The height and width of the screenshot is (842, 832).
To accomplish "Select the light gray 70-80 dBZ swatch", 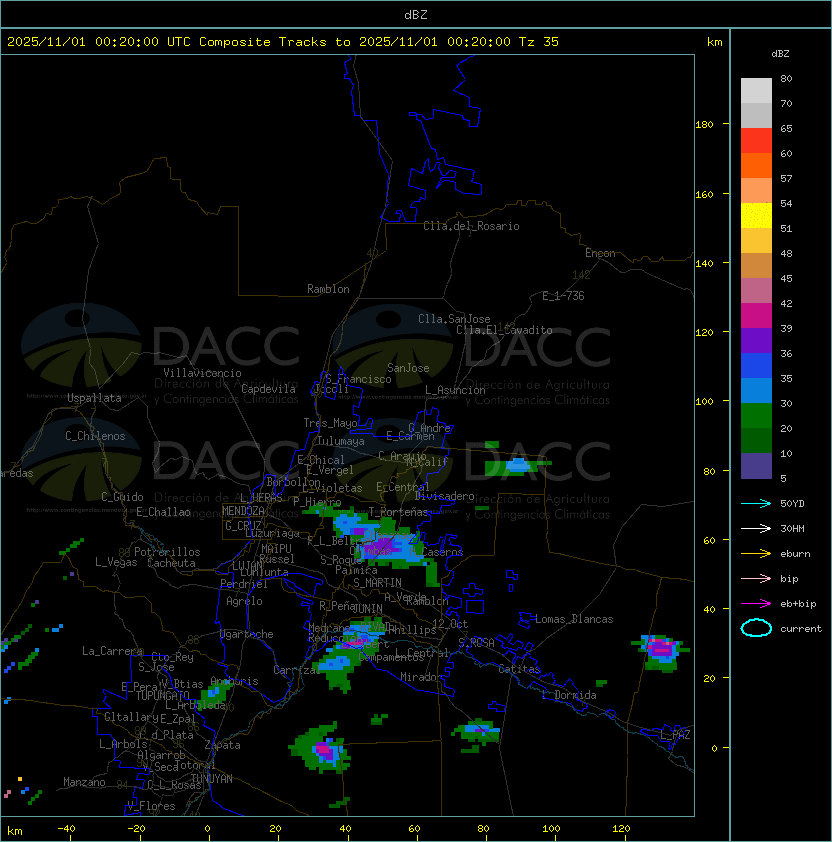I will click(756, 90).
